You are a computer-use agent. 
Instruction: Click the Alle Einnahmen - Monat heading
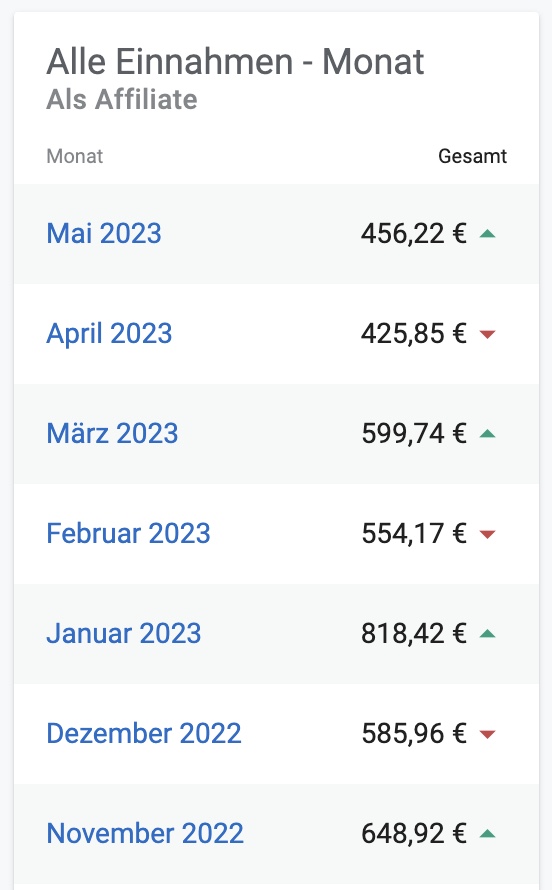pyautogui.click(x=235, y=61)
